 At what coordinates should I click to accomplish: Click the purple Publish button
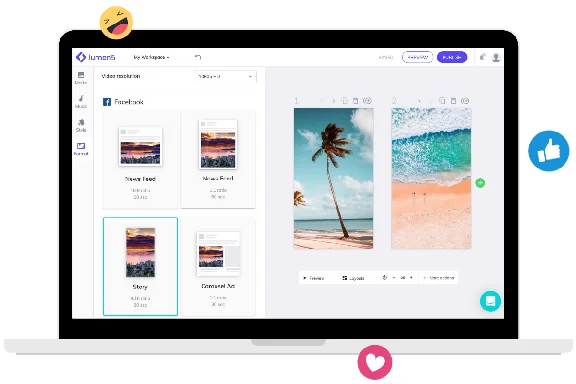tap(452, 57)
